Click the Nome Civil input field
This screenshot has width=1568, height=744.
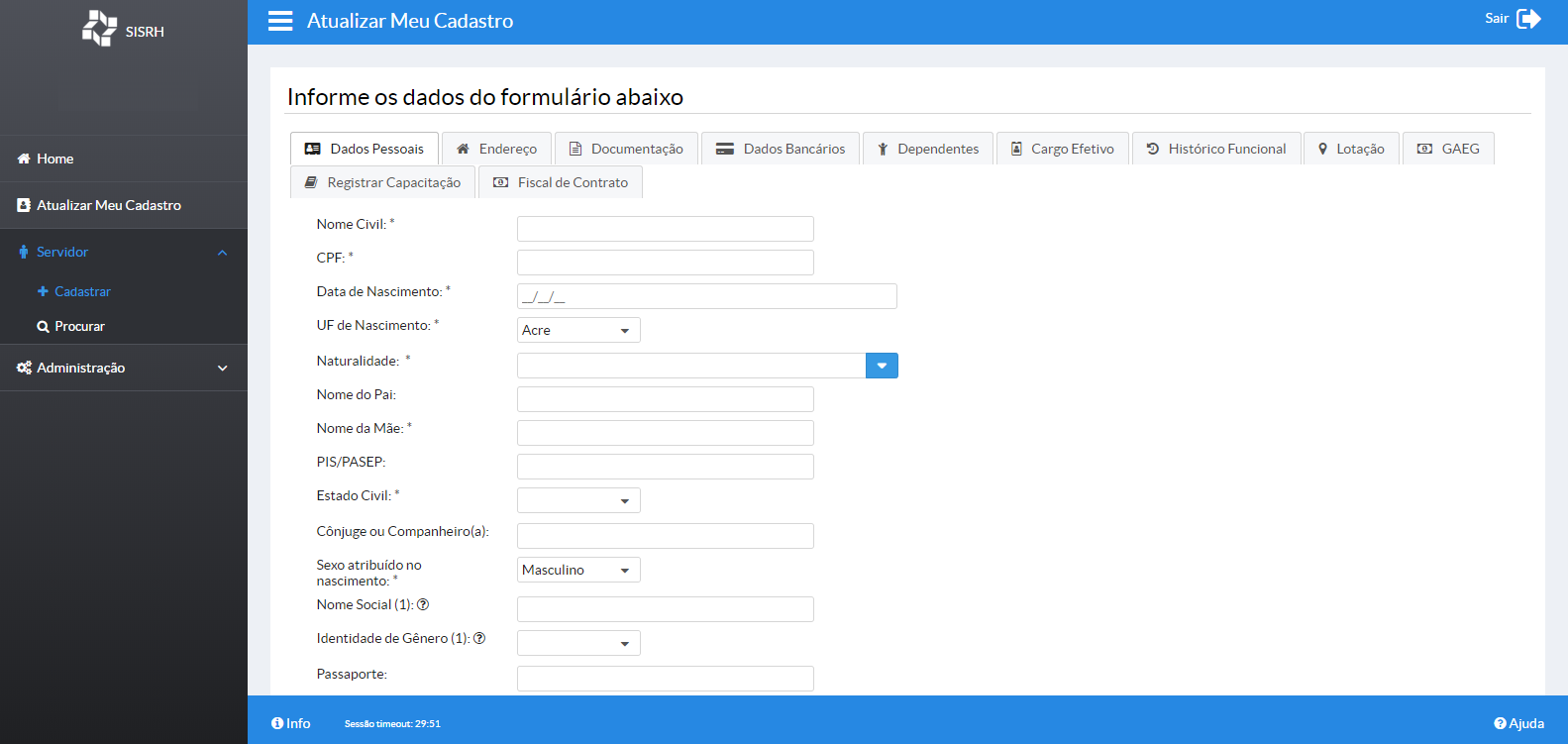point(665,229)
